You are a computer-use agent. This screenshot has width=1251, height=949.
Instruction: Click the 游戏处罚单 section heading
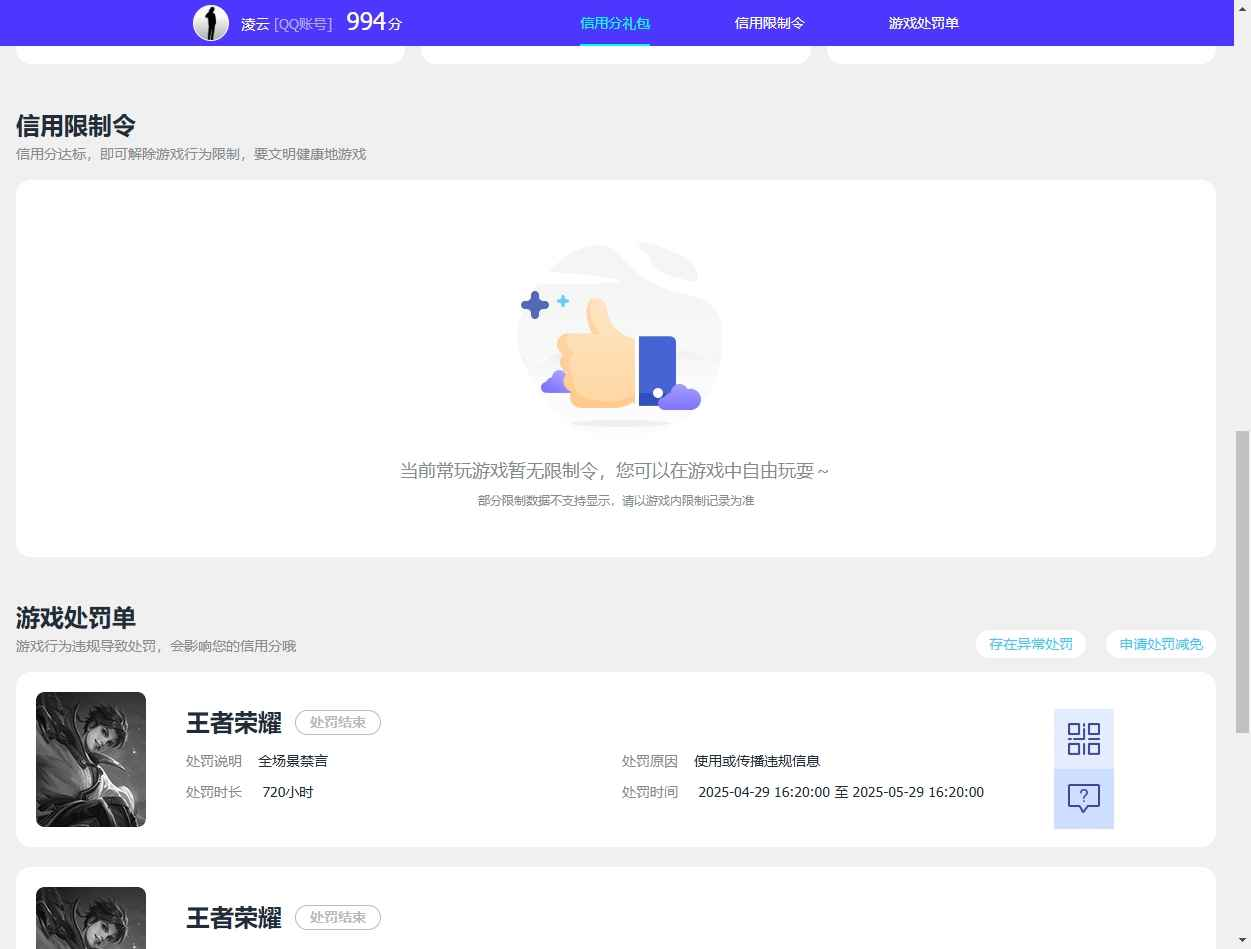76,618
